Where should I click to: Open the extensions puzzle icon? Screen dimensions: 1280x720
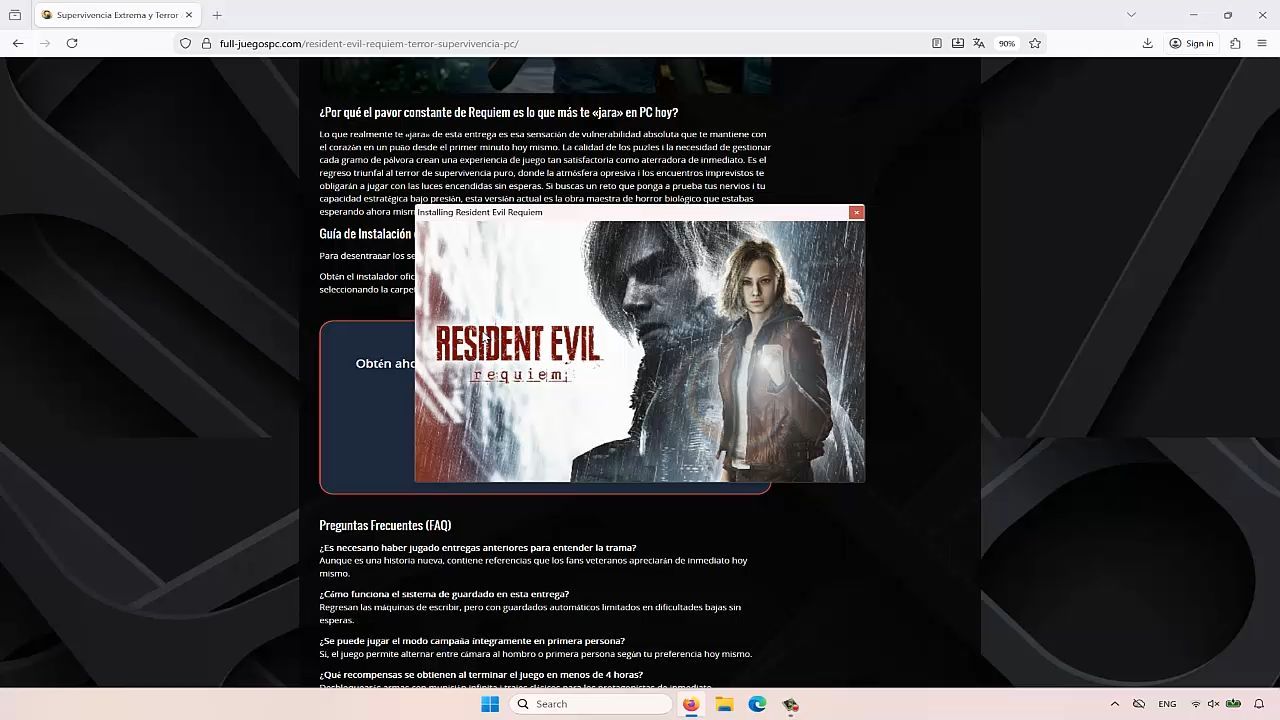click(x=1235, y=43)
